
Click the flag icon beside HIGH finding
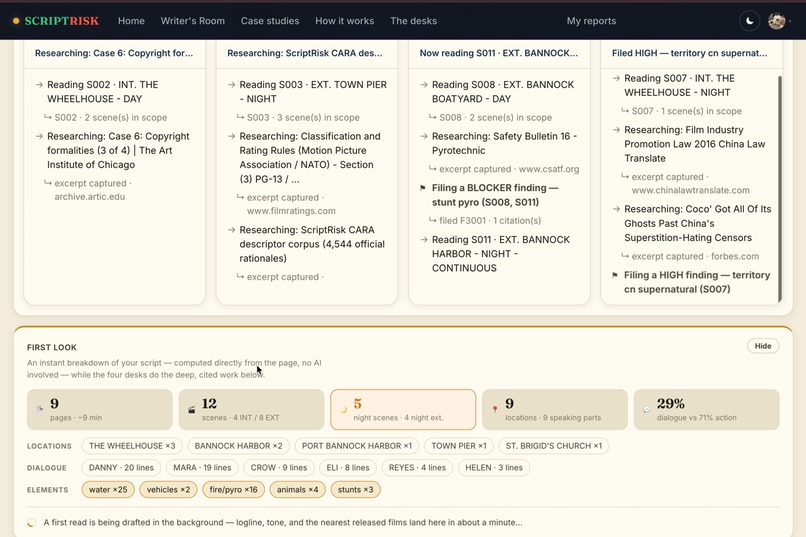click(615, 275)
